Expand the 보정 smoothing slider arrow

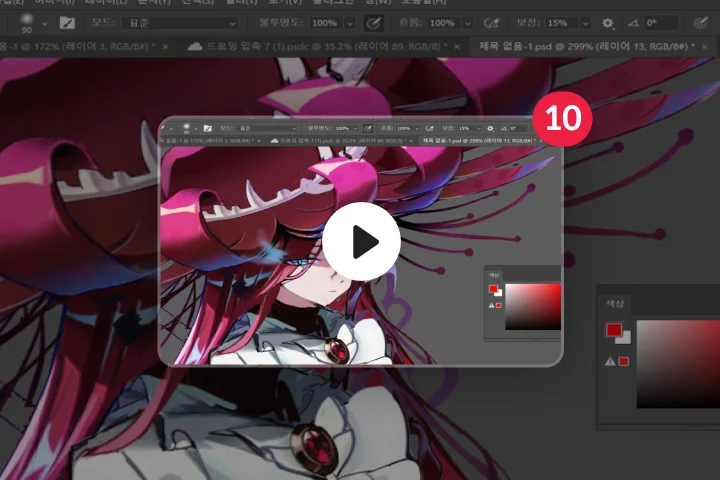click(x=585, y=23)
